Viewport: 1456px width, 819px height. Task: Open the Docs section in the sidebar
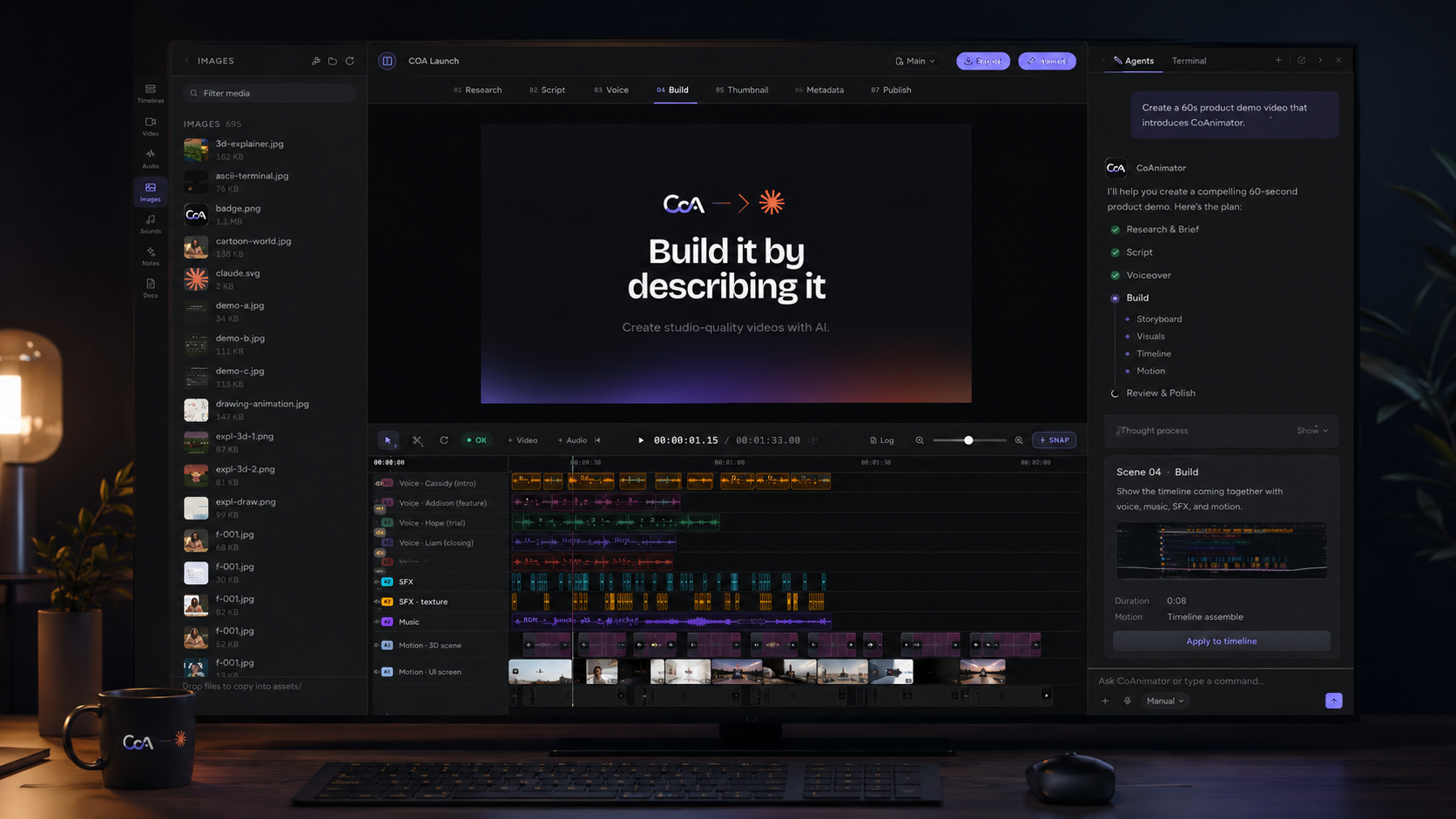click(x=150, y=288)
